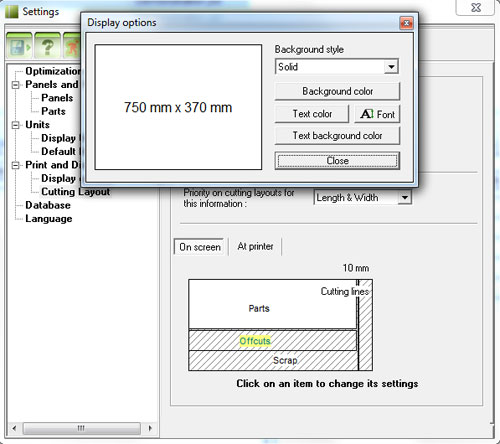Click the tree scrollbar right arrow

[150, 428]
